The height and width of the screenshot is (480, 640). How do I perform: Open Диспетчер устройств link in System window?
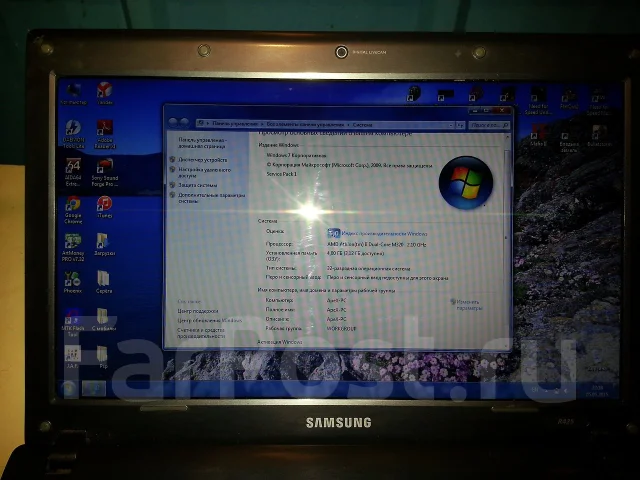click(202, 160)
